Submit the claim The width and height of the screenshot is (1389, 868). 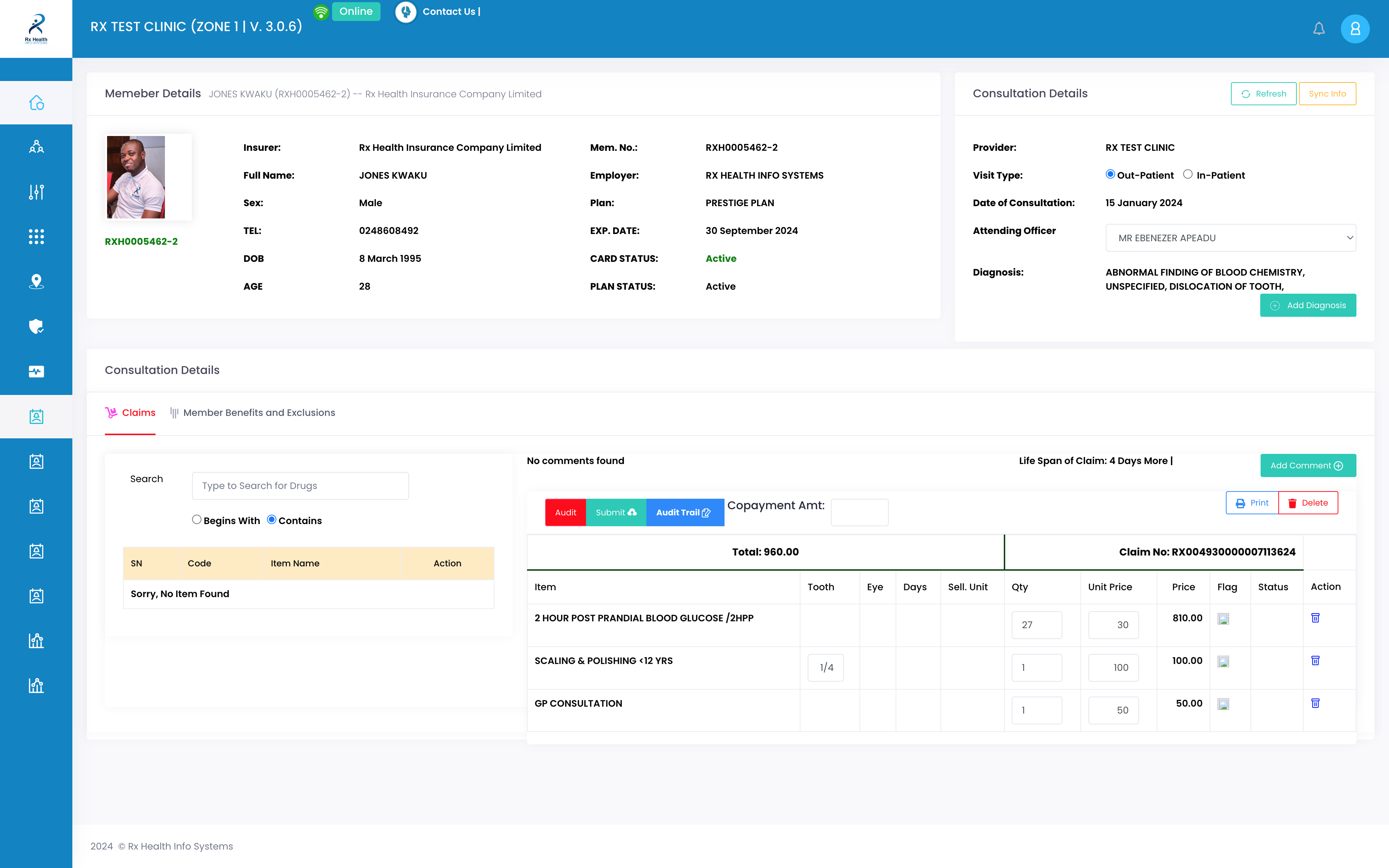pyautogui.click(x=616, y=512)
